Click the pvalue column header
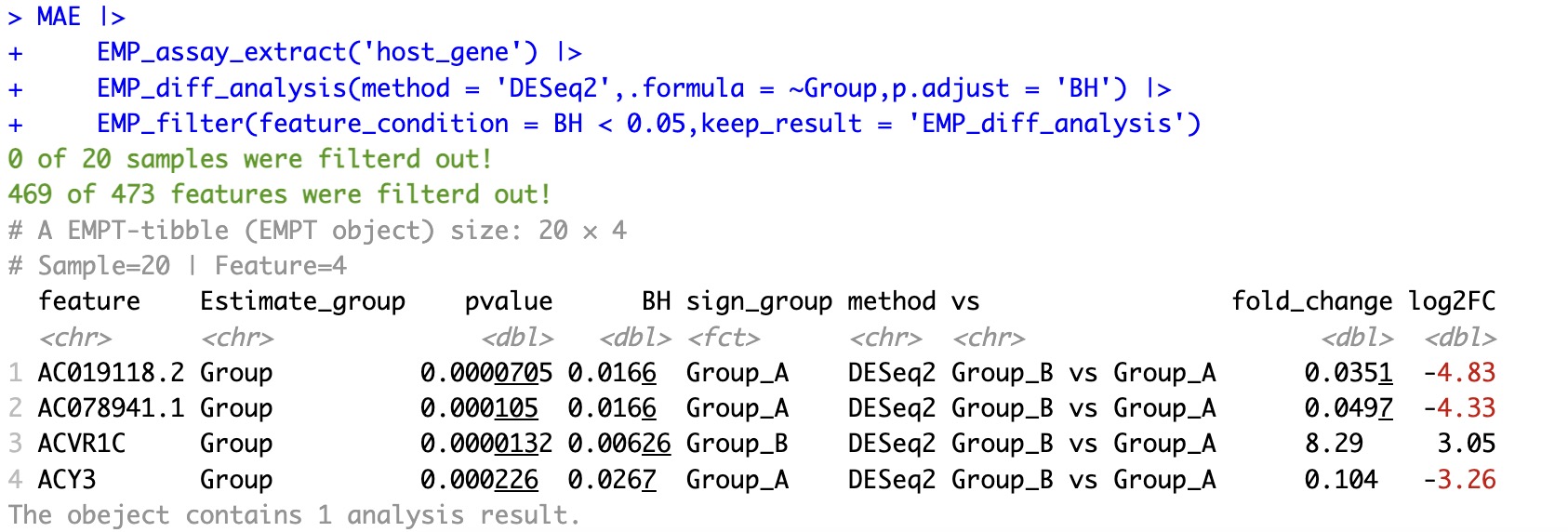1568x532 pixels. pyautogui.click(x=508, y=301)
